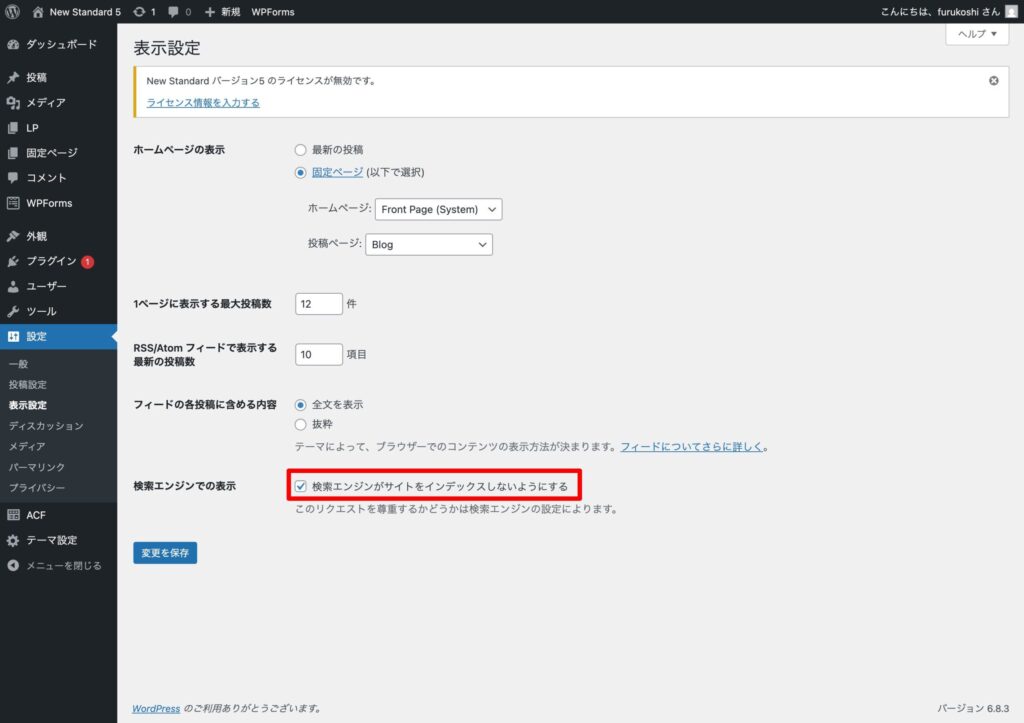Click the 変更を保存 save button

(165, 553)
